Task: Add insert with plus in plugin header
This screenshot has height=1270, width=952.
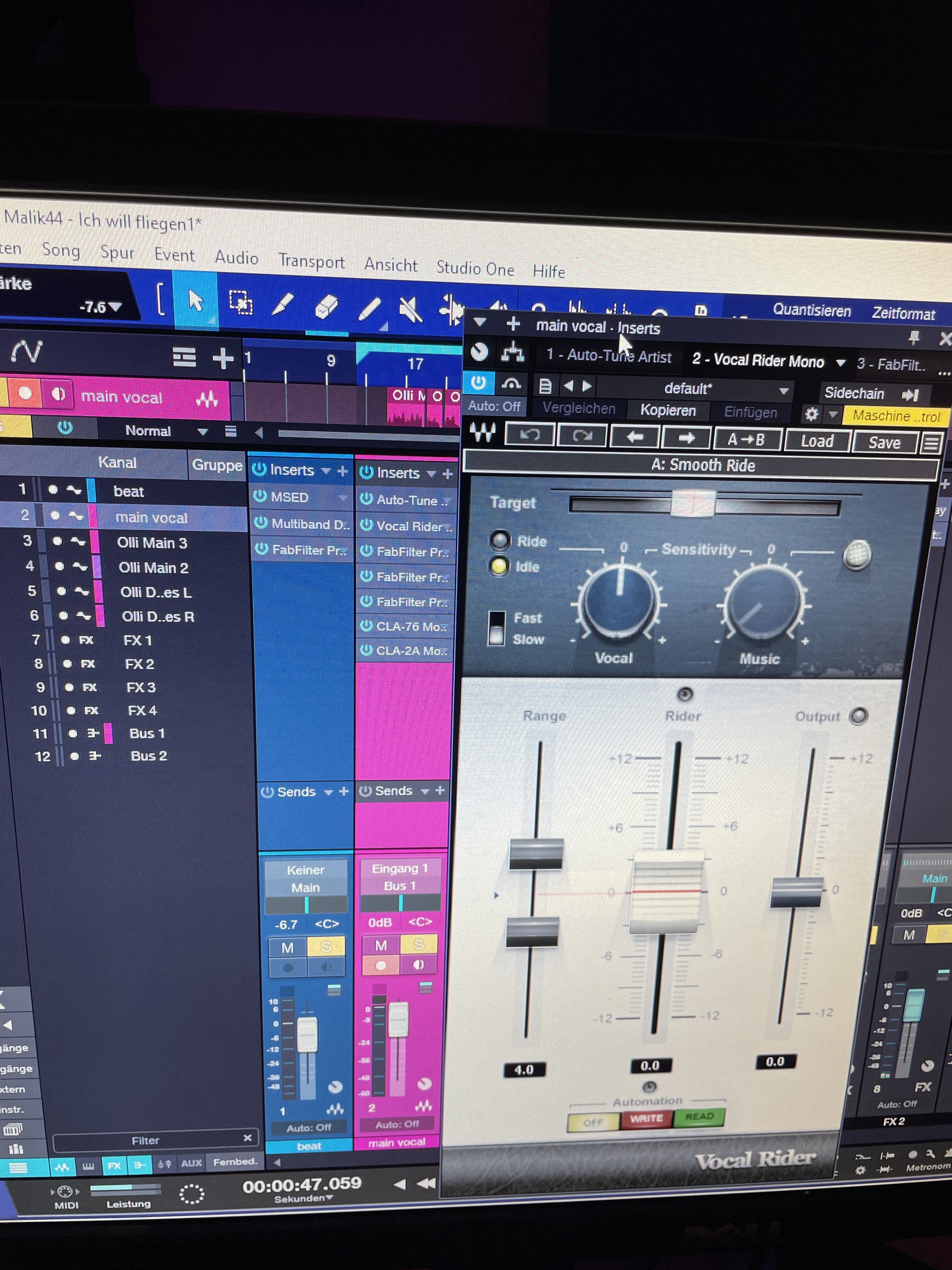Action: click(513, 324)
